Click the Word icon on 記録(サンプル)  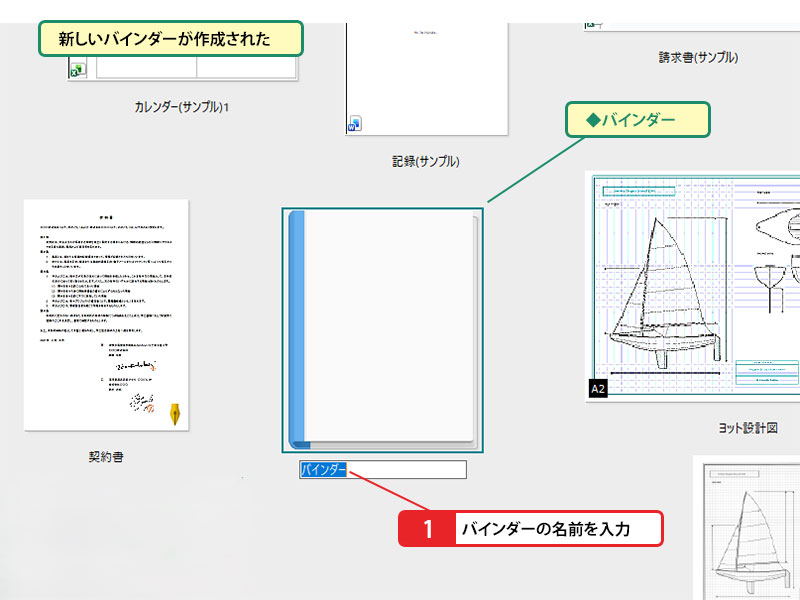tap(355, 124)
